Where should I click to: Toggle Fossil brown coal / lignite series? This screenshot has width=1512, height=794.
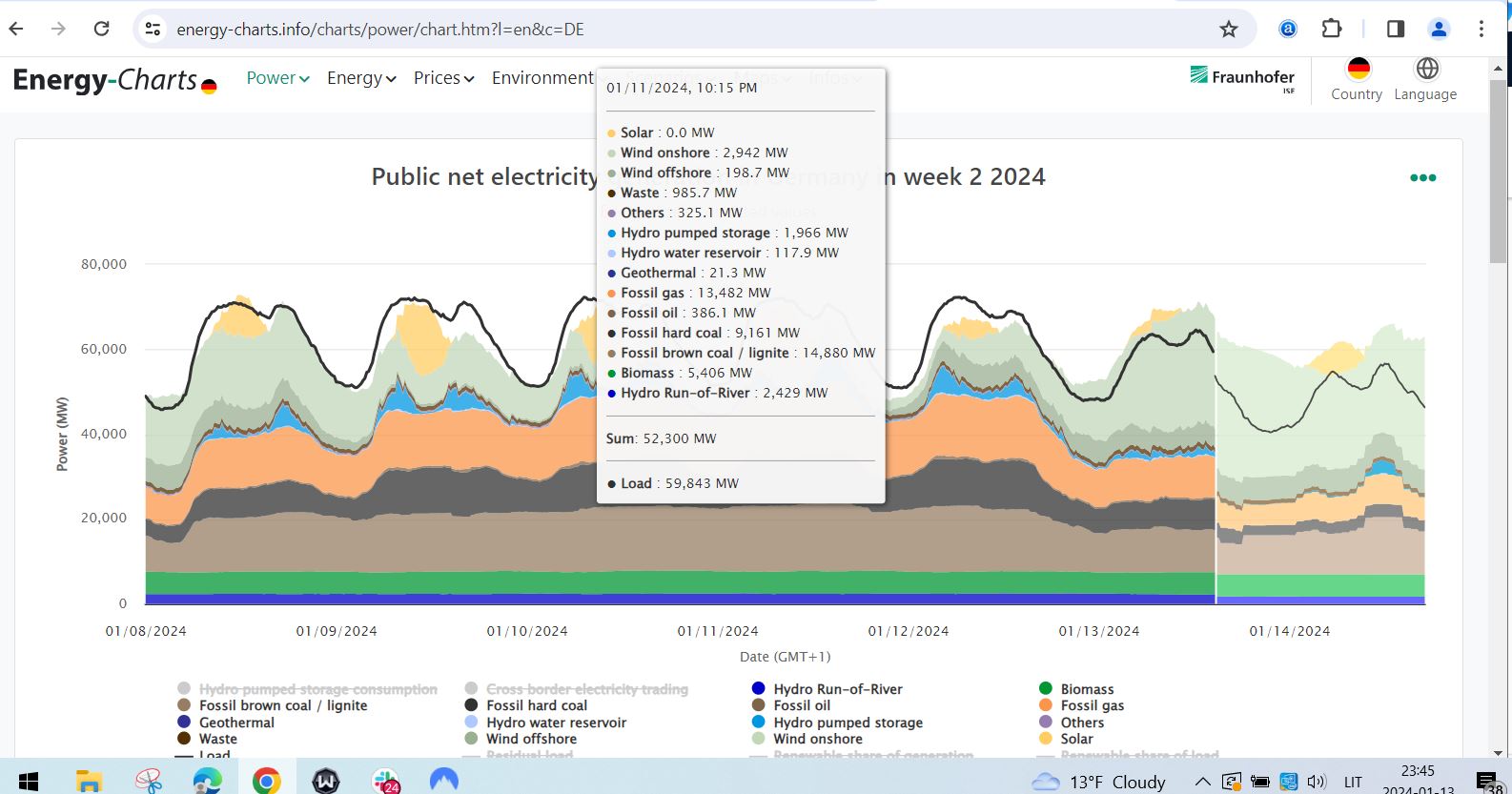272,705
